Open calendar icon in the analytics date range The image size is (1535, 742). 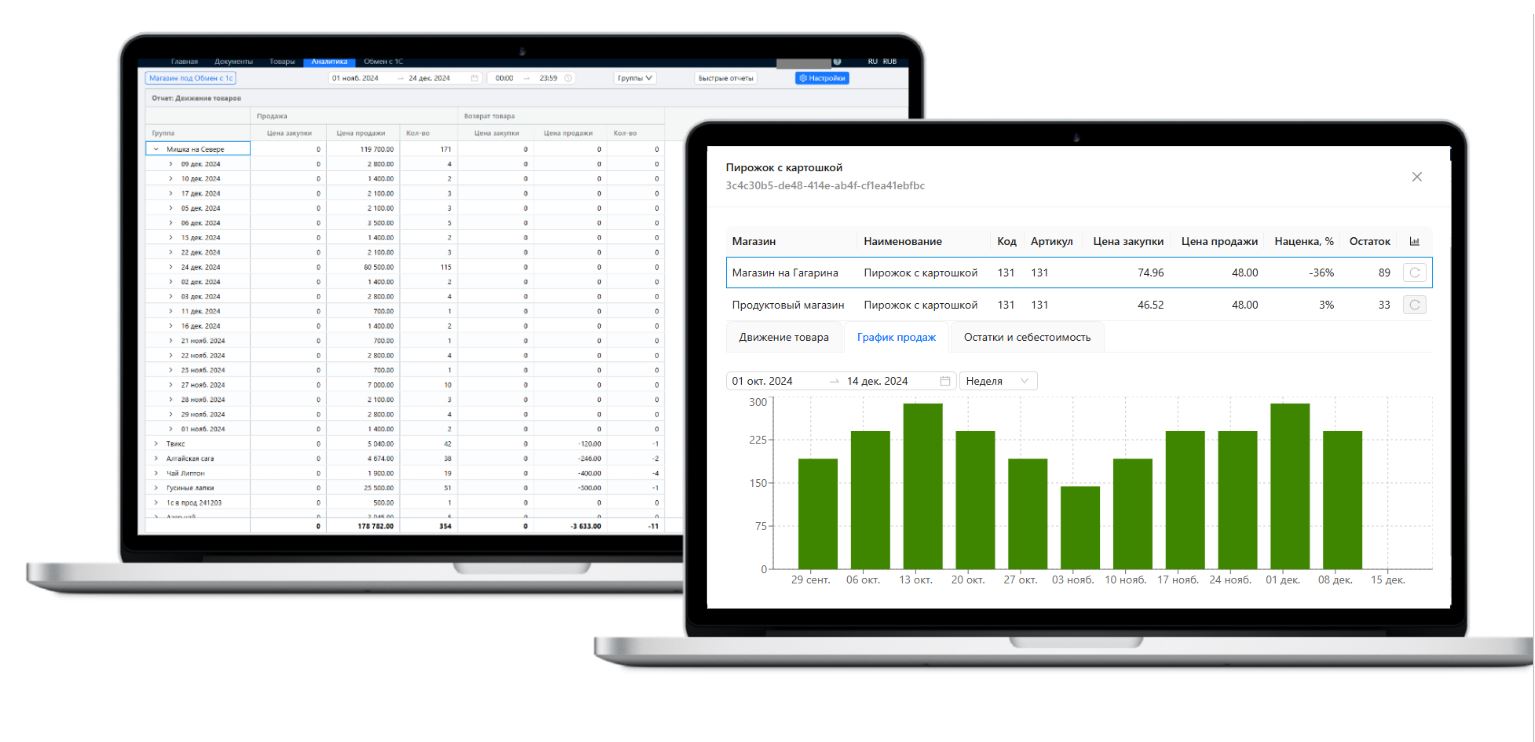(x=475, y=78)
